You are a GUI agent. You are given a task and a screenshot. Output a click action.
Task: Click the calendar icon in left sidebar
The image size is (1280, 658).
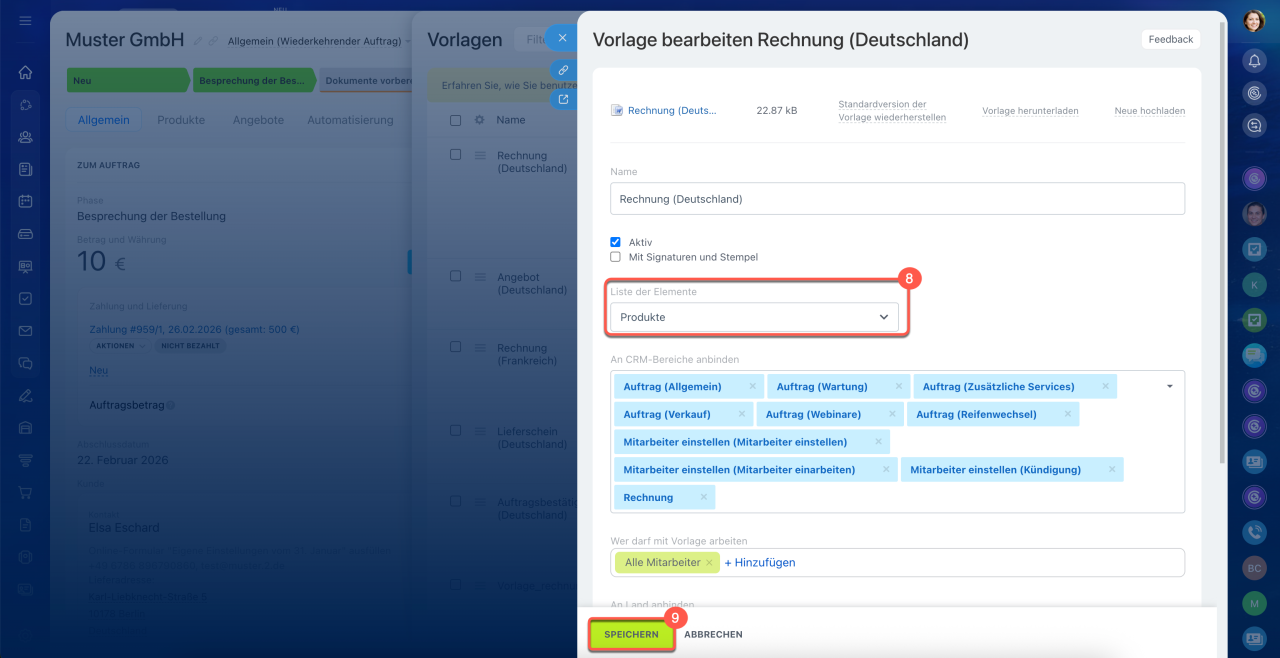coord(25,201)
